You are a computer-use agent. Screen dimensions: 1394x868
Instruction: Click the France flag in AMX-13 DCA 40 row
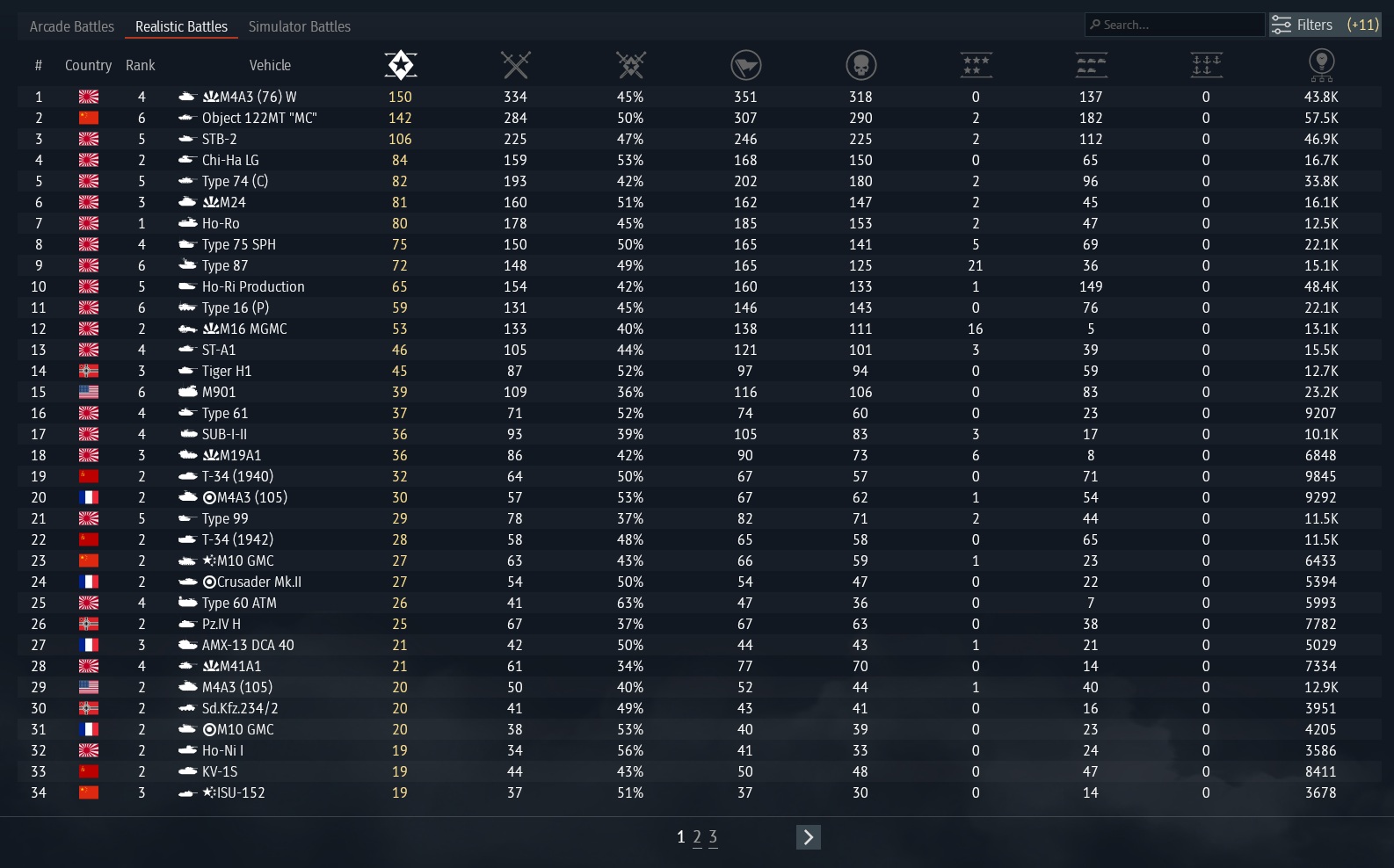pos(89,645)
